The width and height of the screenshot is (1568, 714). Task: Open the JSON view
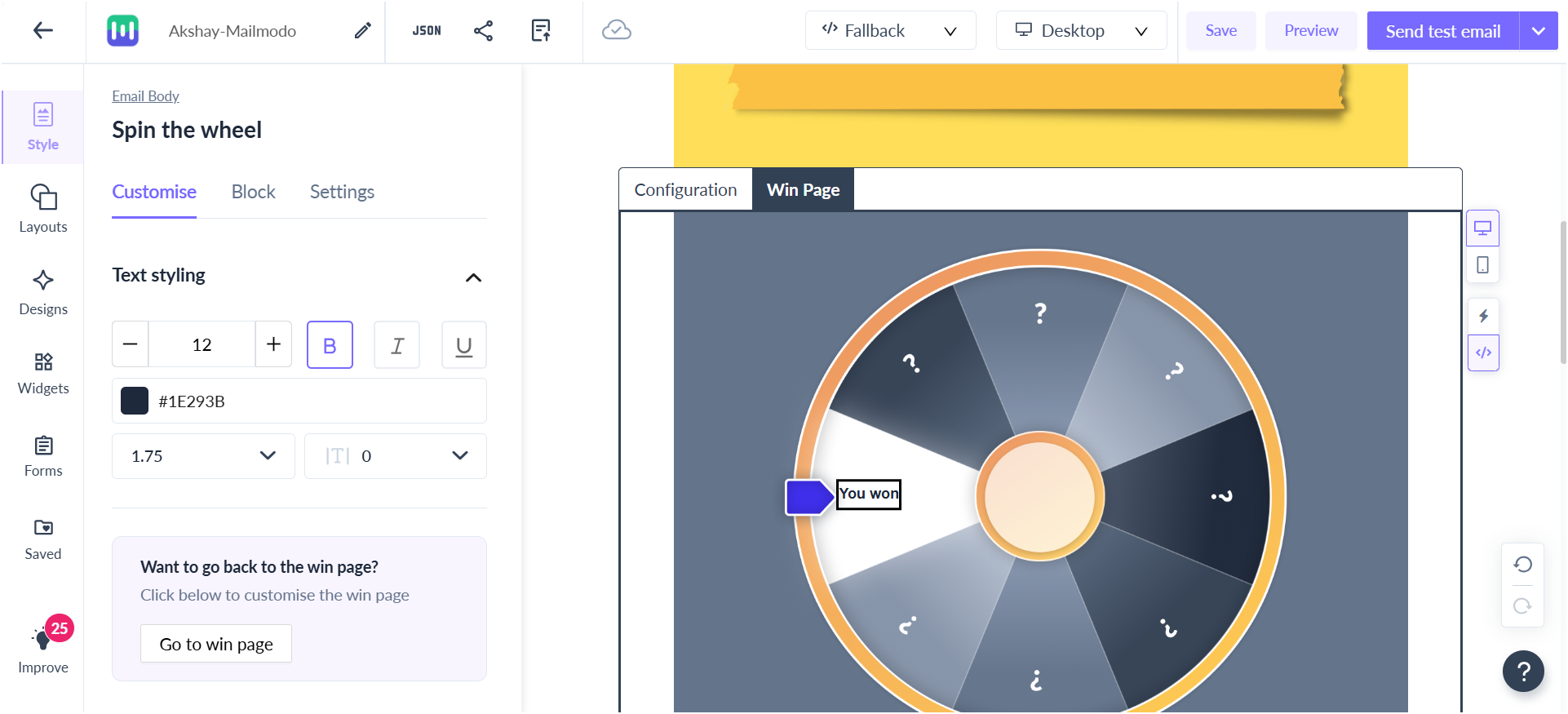coord(427,31)
